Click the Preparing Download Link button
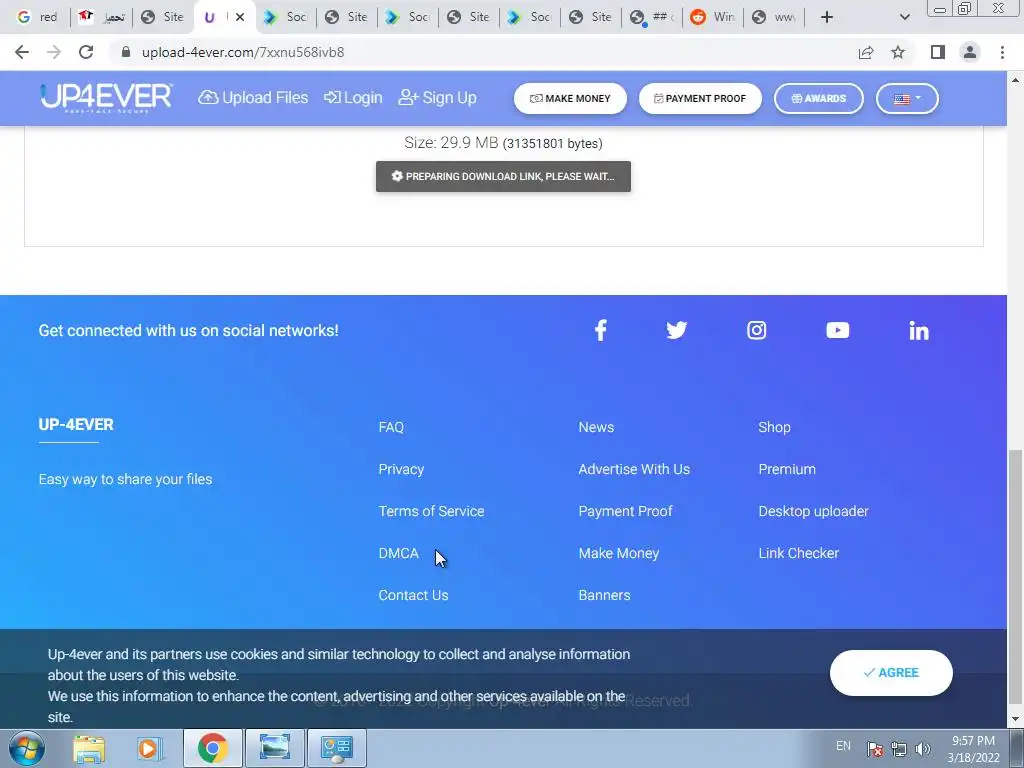1024x768 pixels. click(x=503, y=176)
